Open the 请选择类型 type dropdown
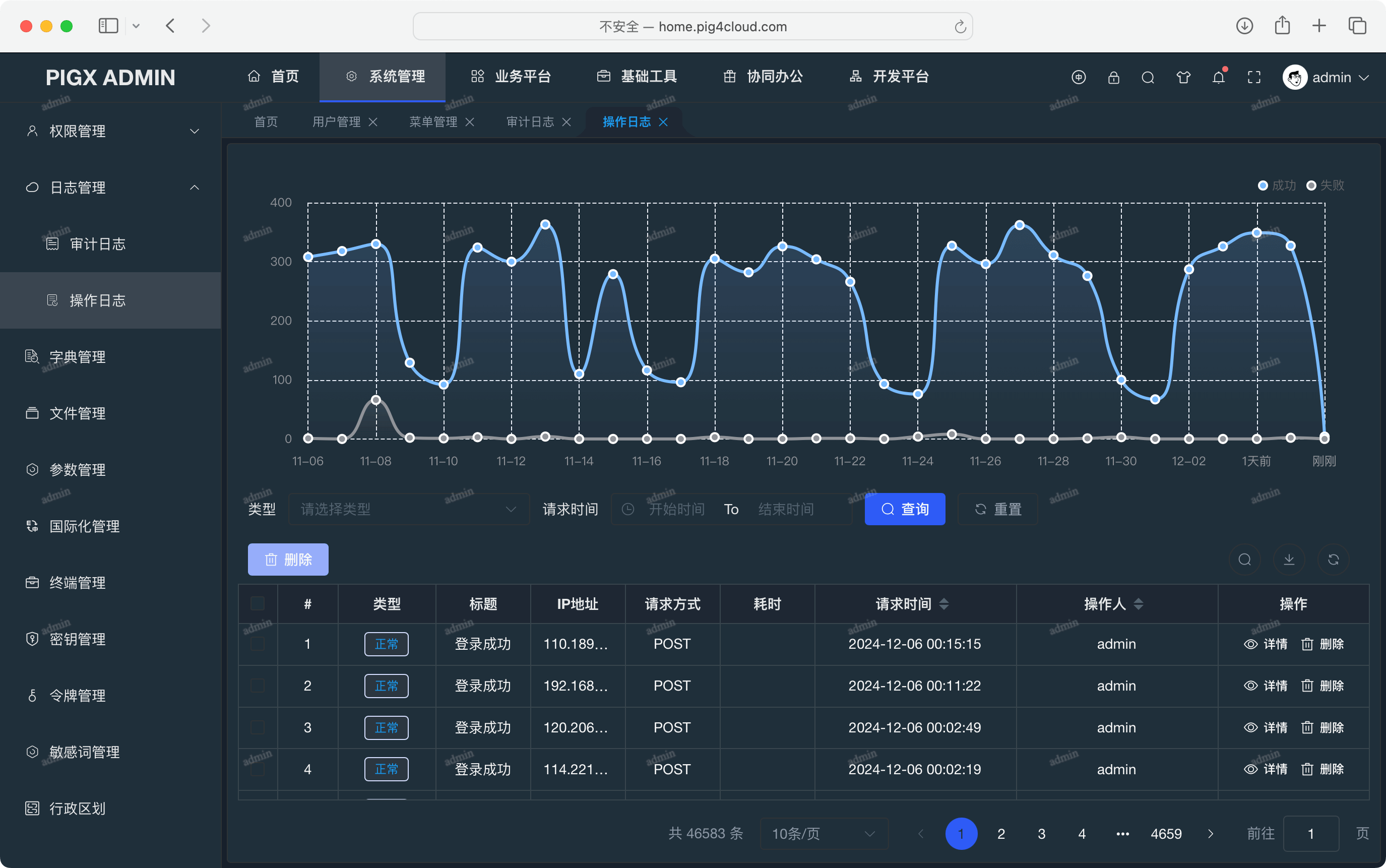The height and width of the screenshot is (868, 1386). (408, 509)
